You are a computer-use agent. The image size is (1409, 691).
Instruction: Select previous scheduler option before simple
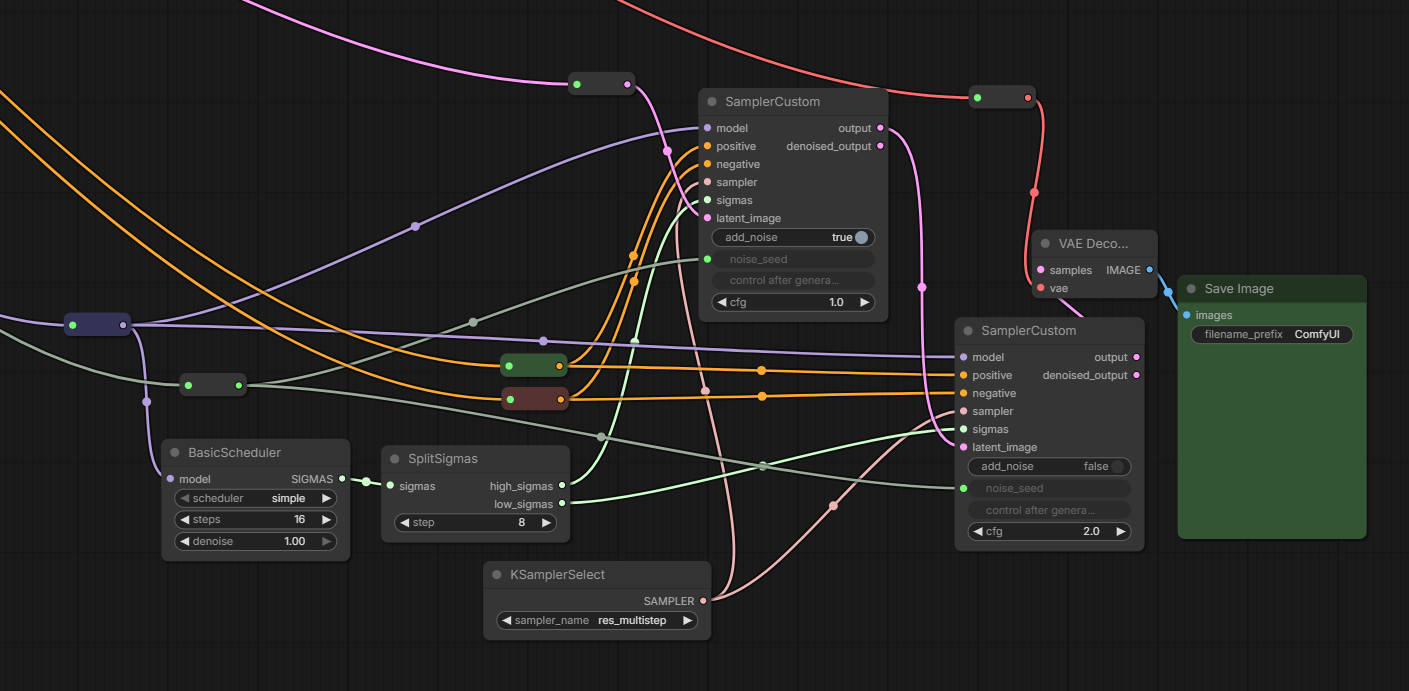click(185, 498)
